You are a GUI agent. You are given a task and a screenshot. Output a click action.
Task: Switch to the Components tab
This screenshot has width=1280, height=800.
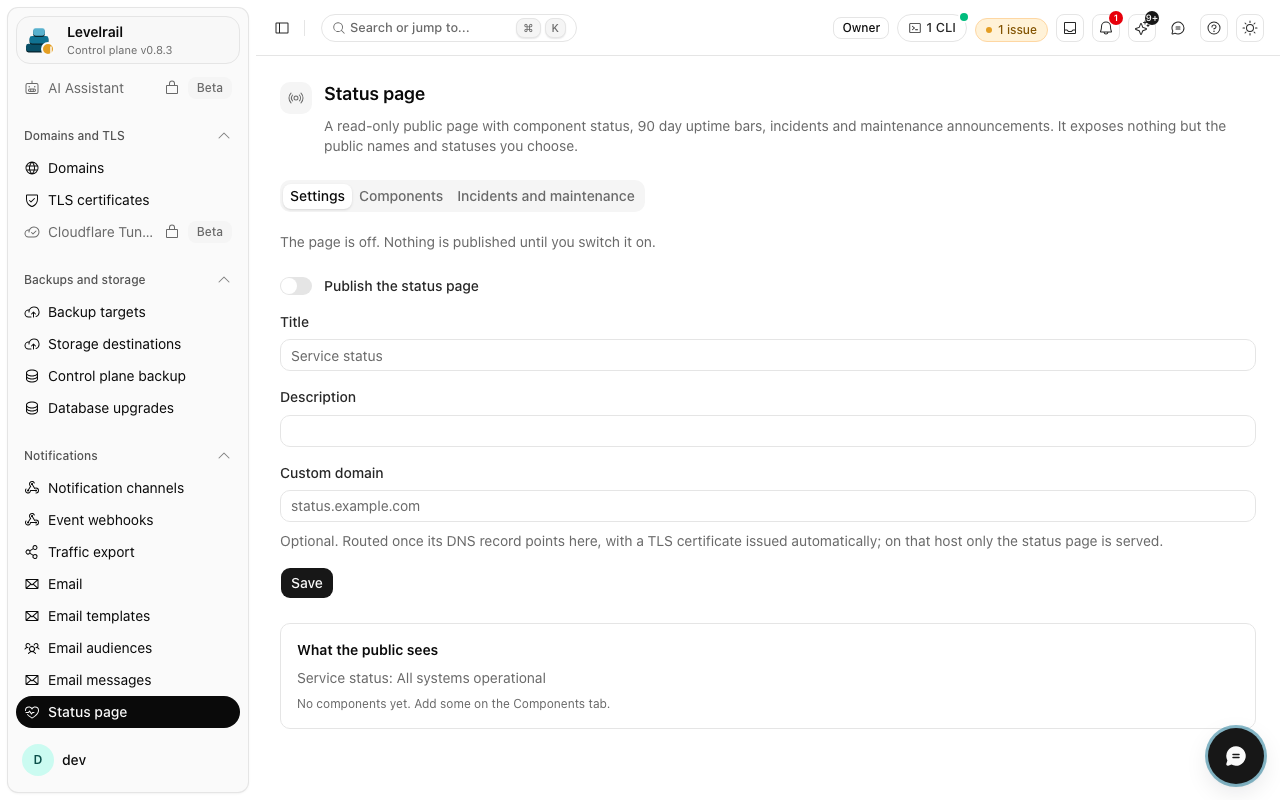(x=401, y=196)
